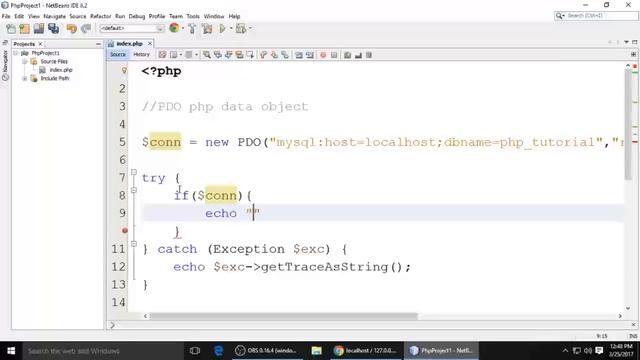This screenshot has height=360, width=640.
Task: Collapse the if block fold on line 8
Action: point(134,190)
